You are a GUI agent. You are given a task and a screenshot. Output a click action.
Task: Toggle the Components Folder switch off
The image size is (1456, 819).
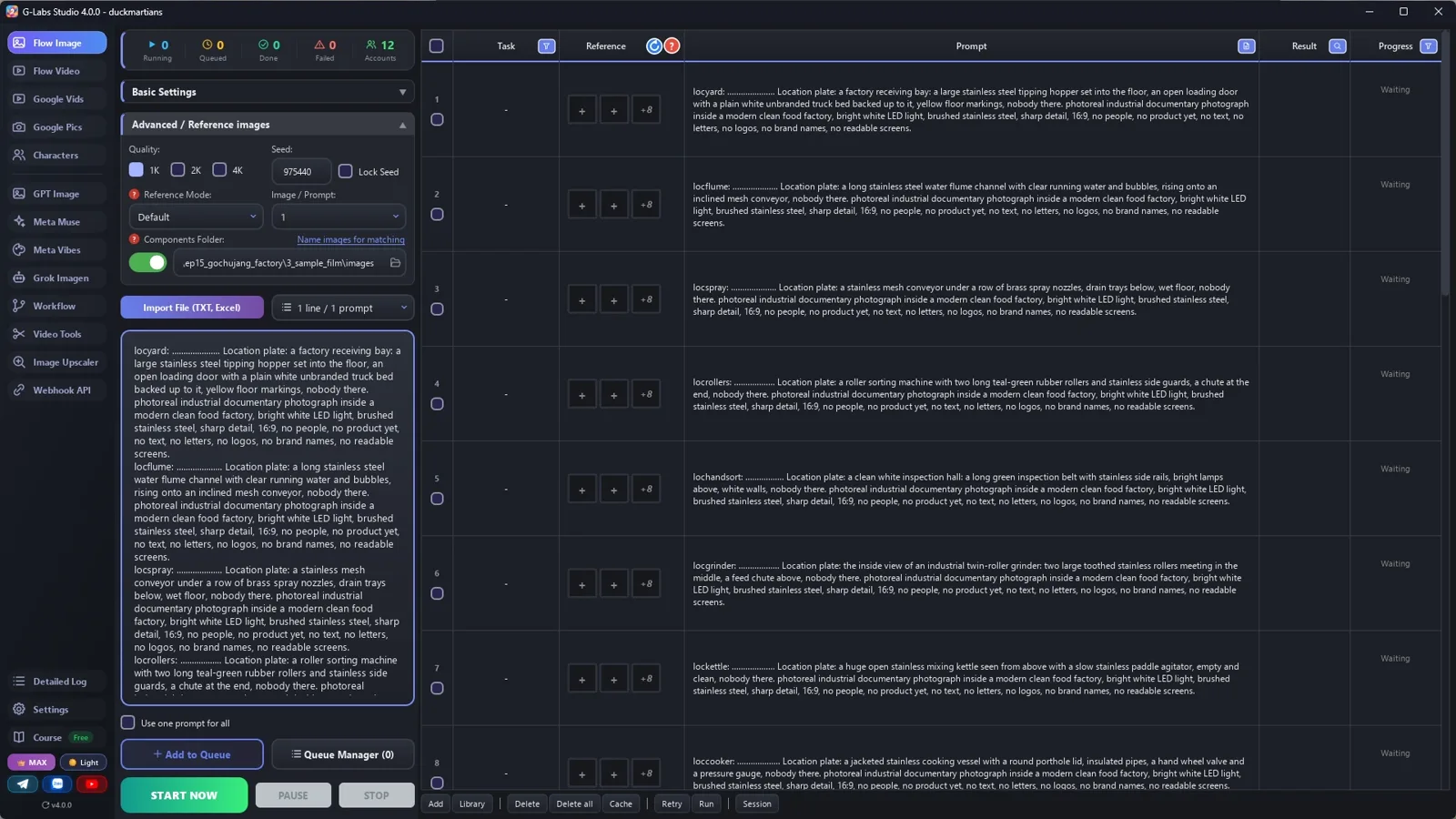[x=147, y=263]
